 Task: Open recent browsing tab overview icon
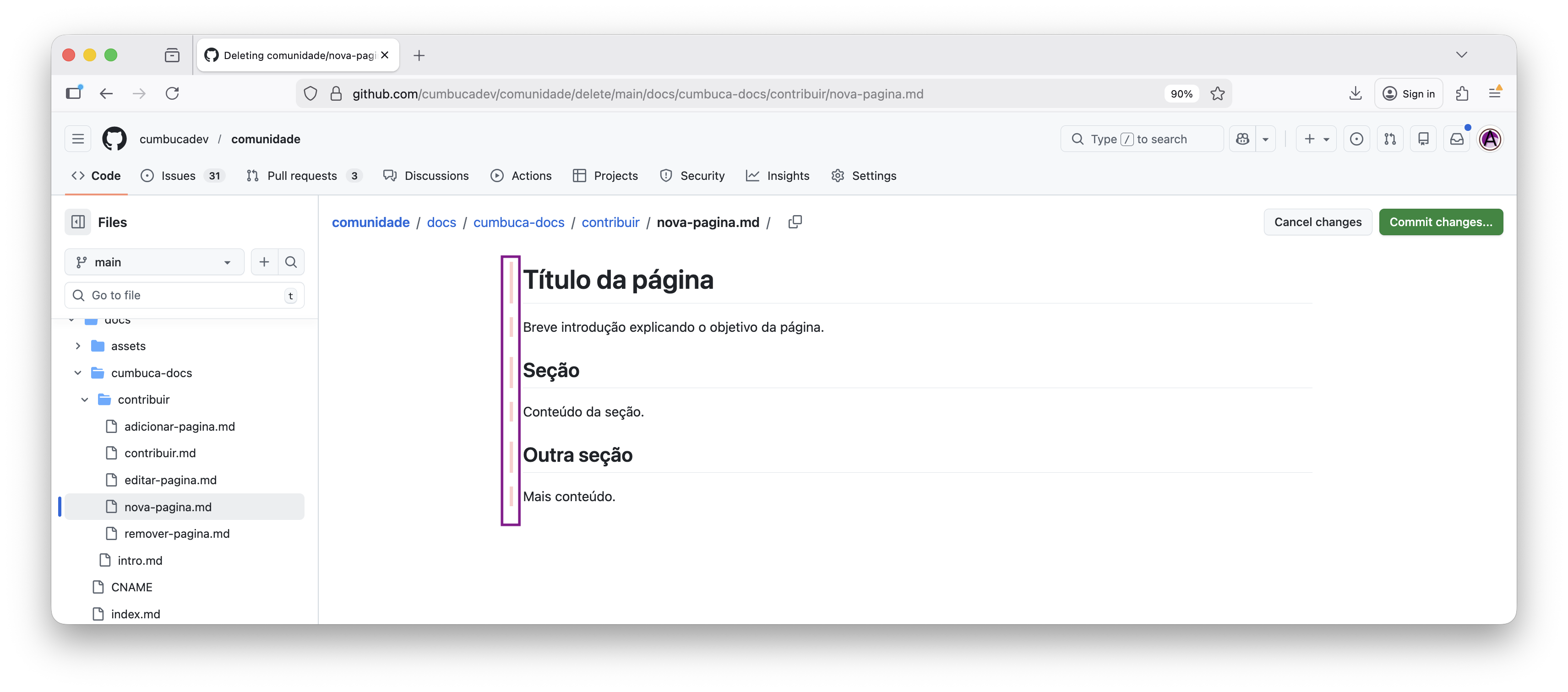[172, 55]
